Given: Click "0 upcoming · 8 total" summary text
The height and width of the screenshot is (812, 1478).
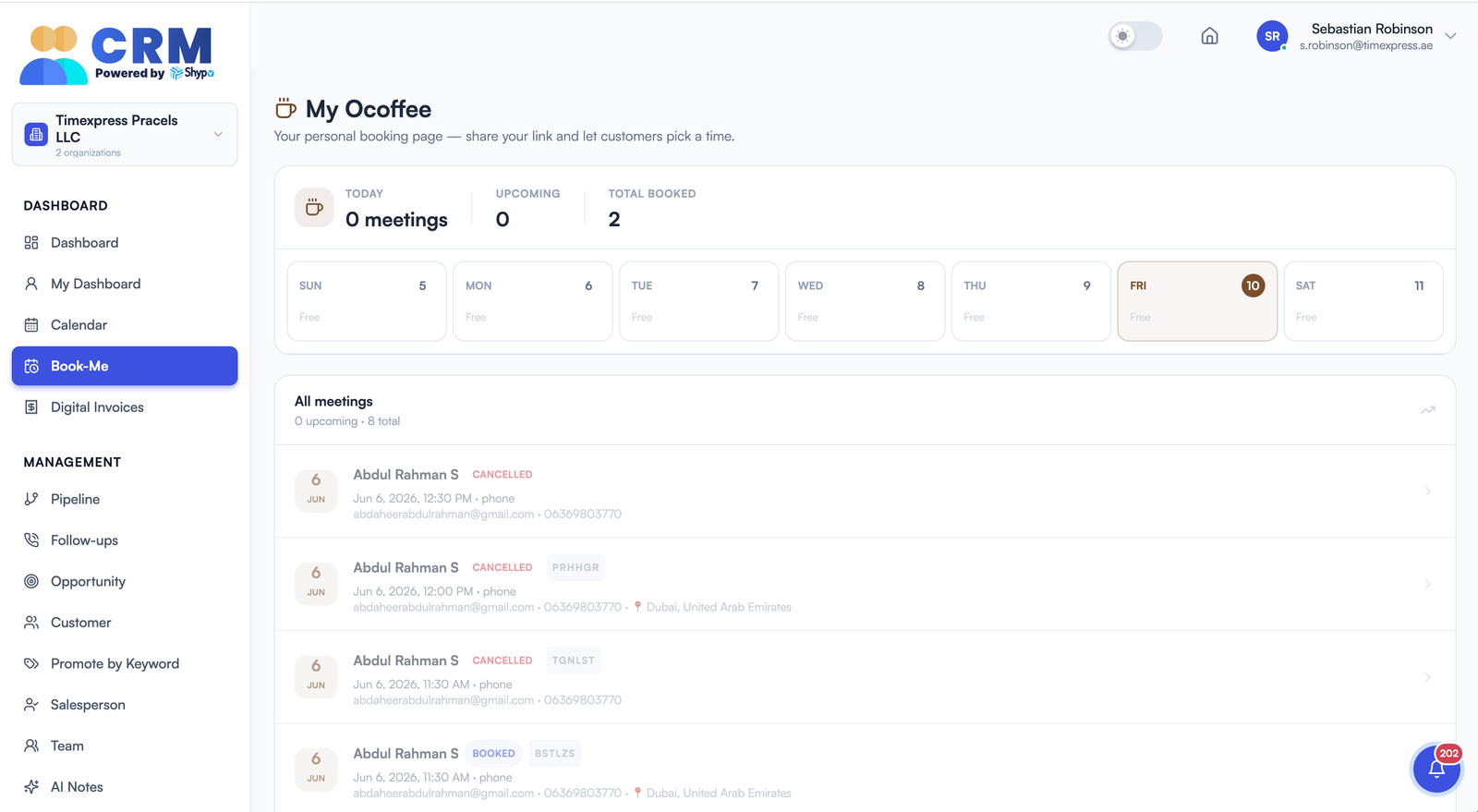Looking at the screenshot, I should pyautogui.click(x=347, y=421).
